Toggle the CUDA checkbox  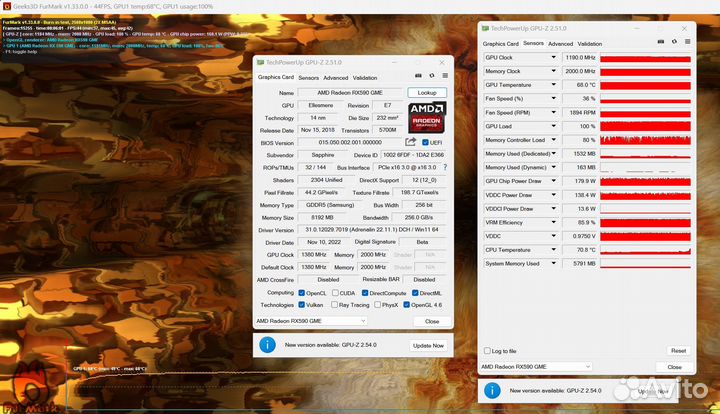(335, 293)
